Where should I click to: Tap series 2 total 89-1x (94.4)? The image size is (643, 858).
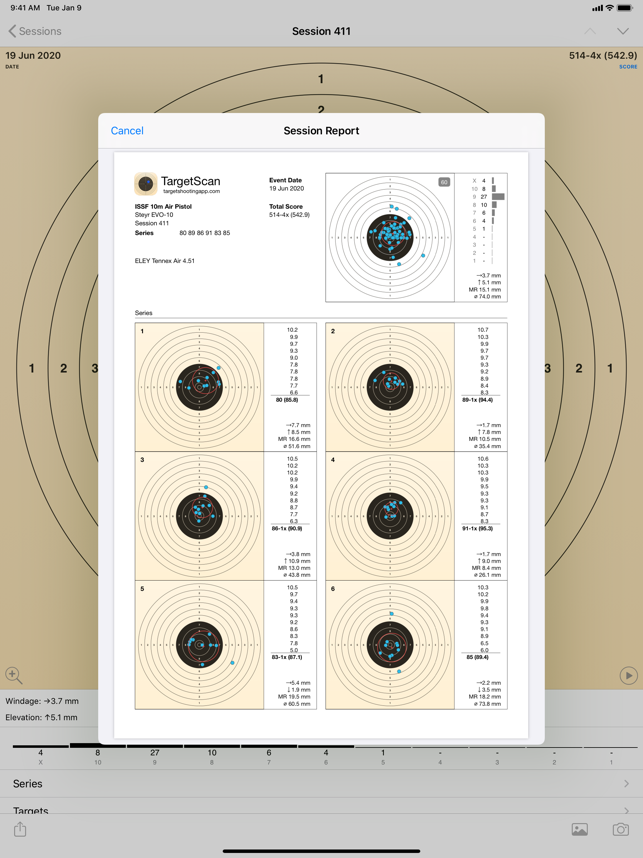coord(477,400)
